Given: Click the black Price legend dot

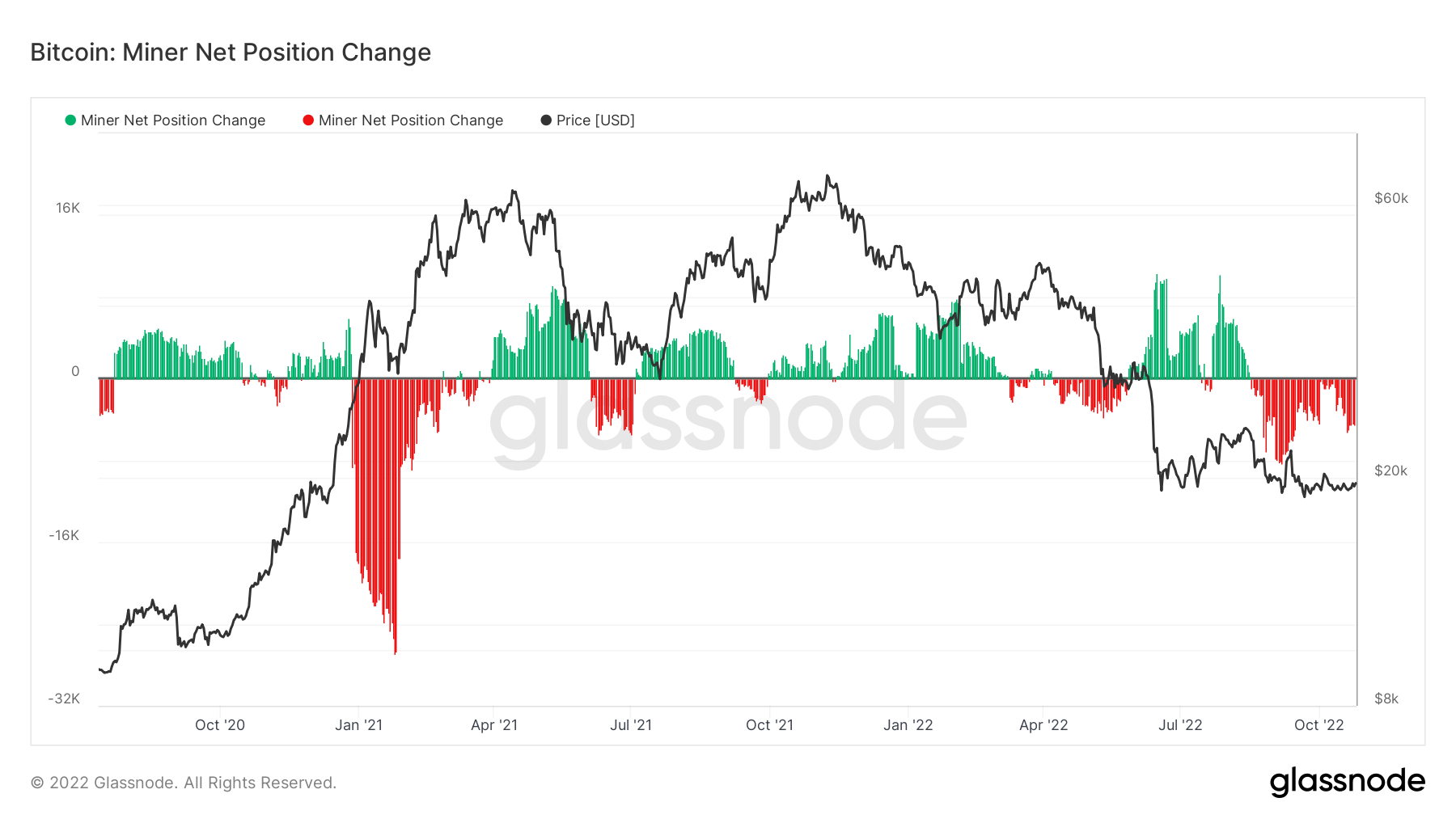Looking at the screenshot, I should (x=546, y=120).
